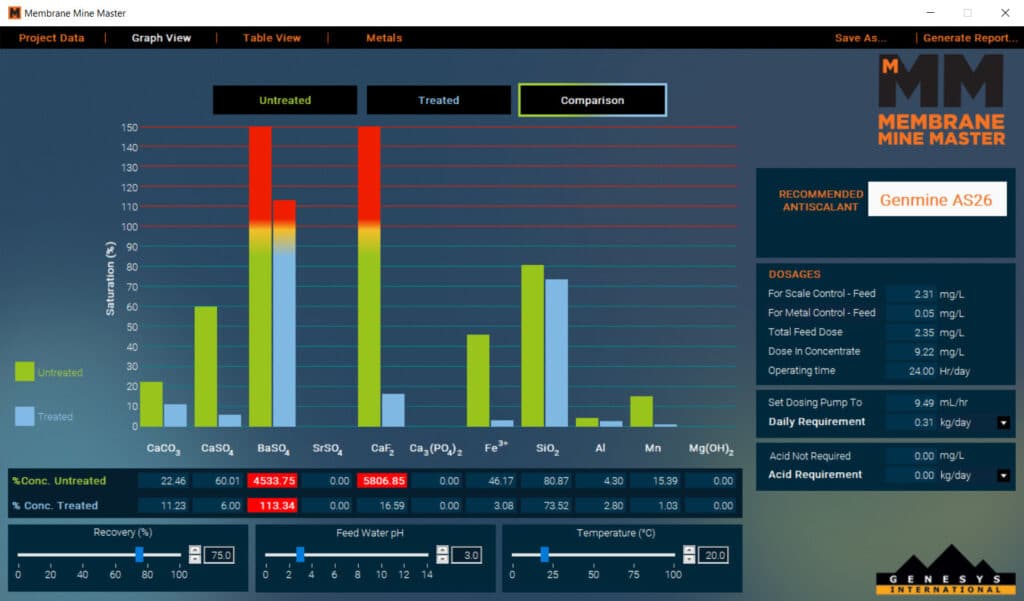Click the Mn untreated value 15.39
The image size is (1024, 601).
pyautogui.click(x=655, y=481)
